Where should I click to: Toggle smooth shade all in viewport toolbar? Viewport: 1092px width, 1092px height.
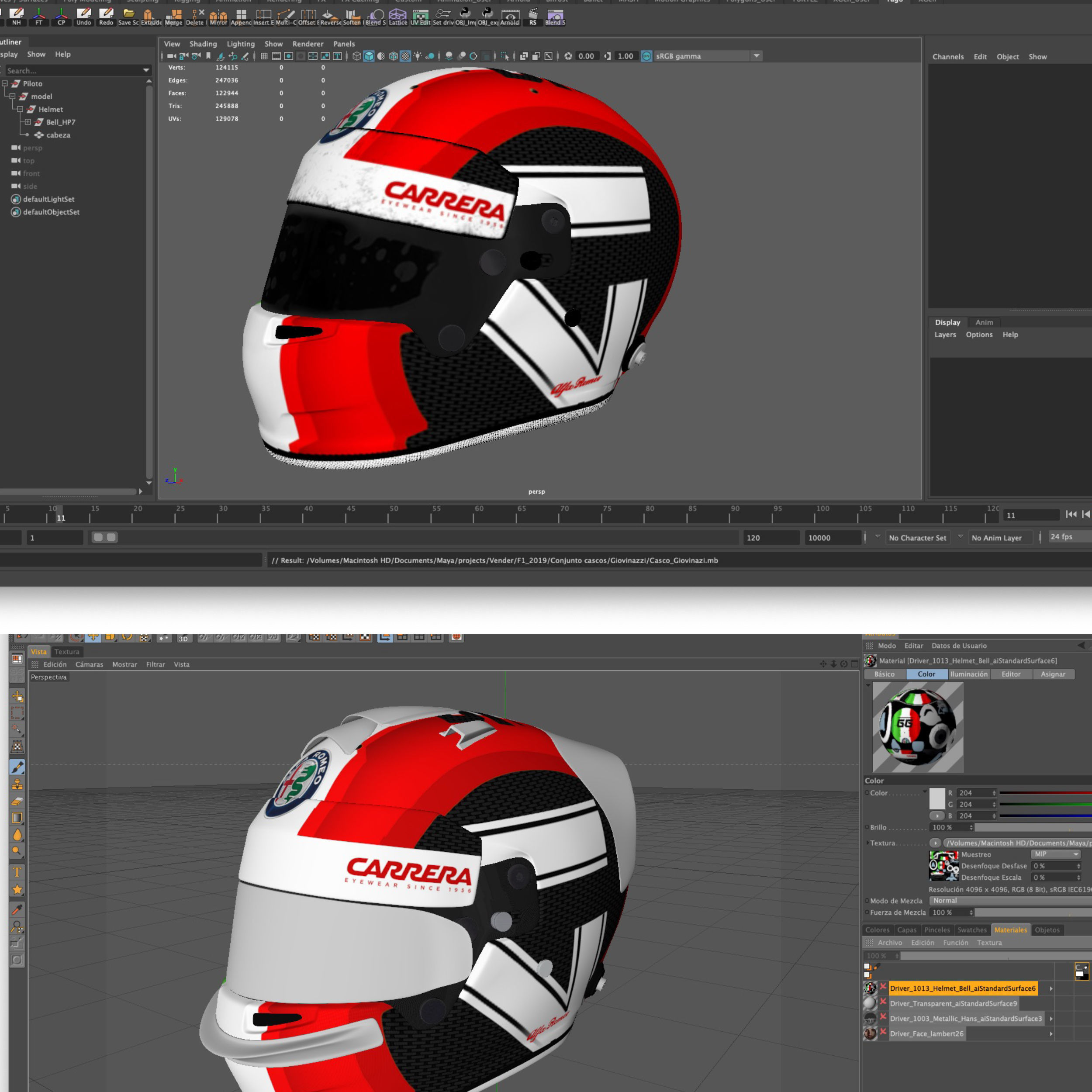click(369, 56)
